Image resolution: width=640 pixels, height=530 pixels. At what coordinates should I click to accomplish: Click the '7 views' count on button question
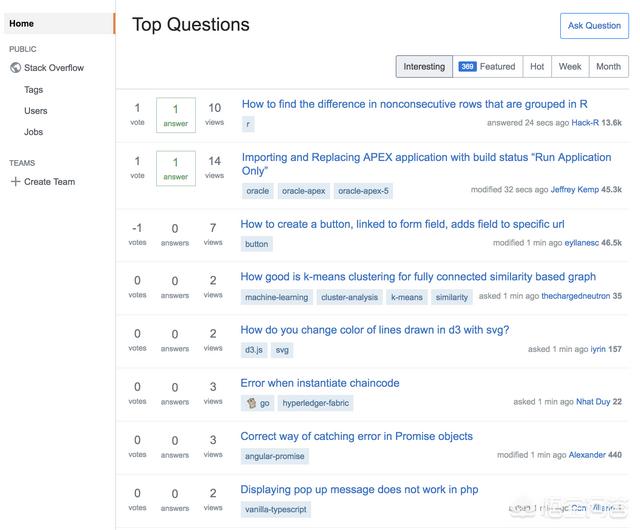(213, 234)
